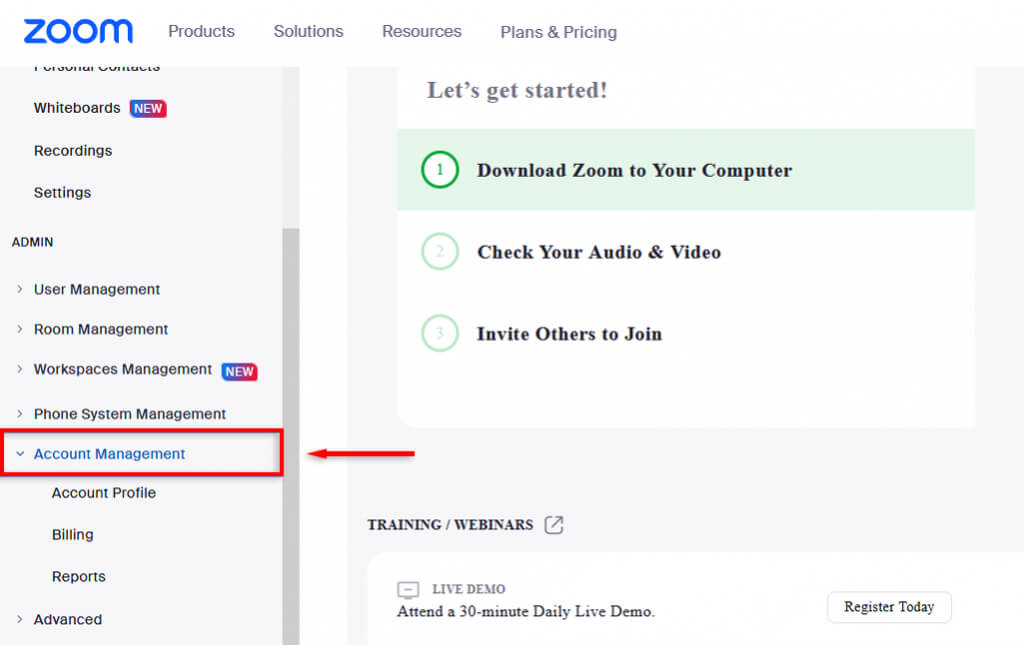Open the Solutions menu
The image size is (1024, 645).
[308, 31]
